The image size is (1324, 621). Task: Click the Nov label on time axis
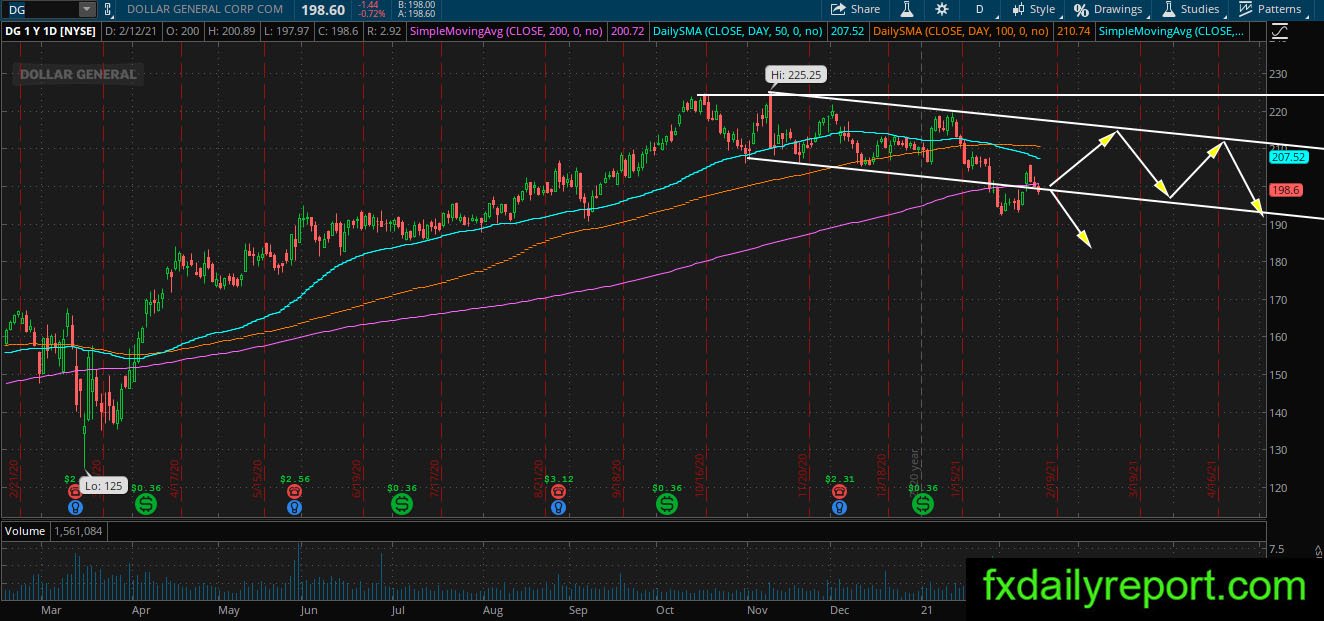tap(758, 610)
